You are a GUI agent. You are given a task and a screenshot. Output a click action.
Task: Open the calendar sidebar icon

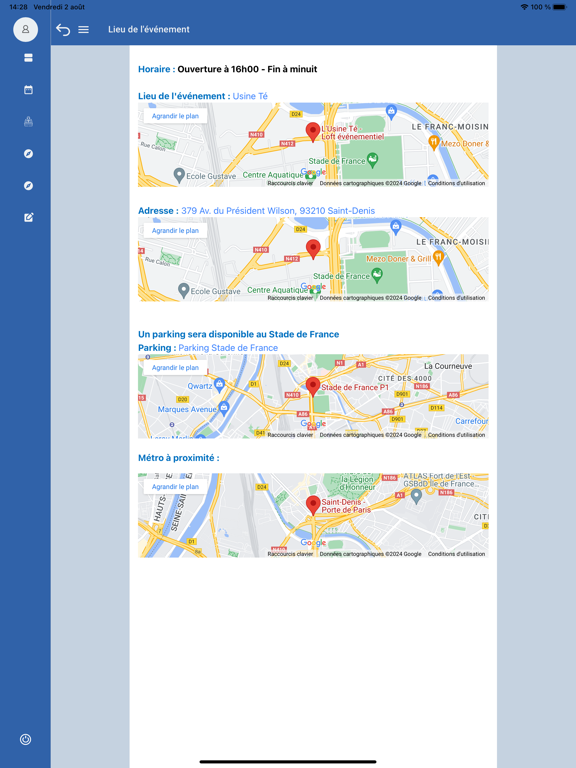[28, 90]
